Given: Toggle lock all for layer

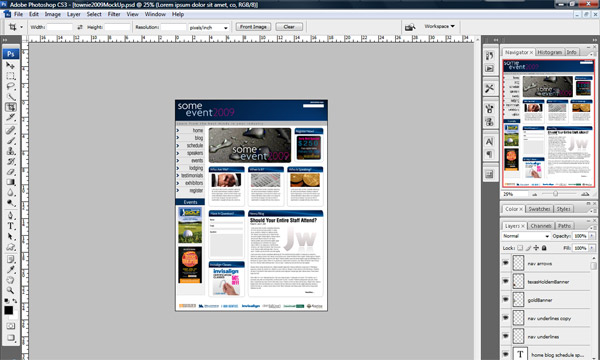Looking at the screenshot, I should (544, 248).
